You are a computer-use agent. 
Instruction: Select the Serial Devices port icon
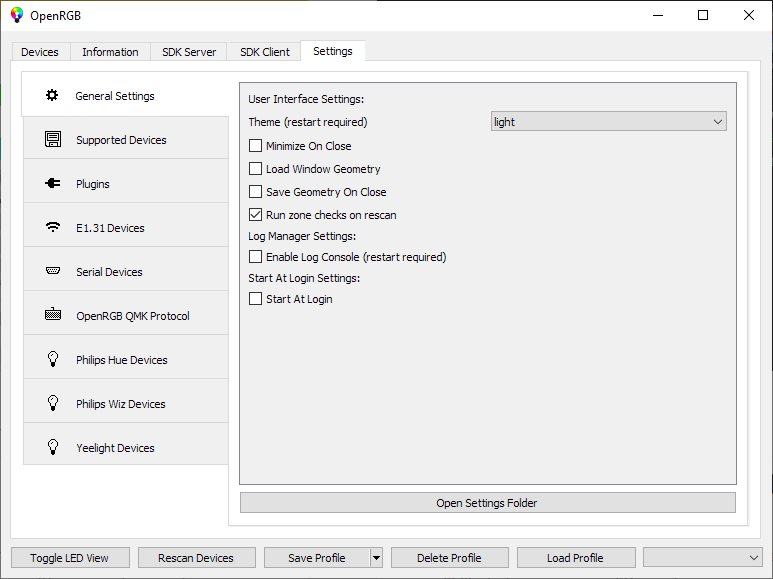[x=53, y=272]
